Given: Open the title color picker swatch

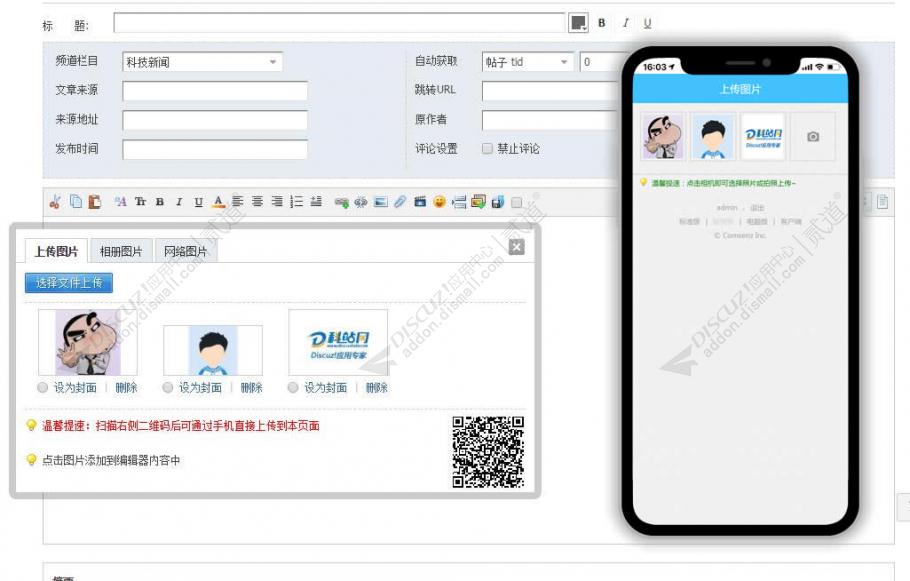Looking at the screenshot, I should point(578,23).
